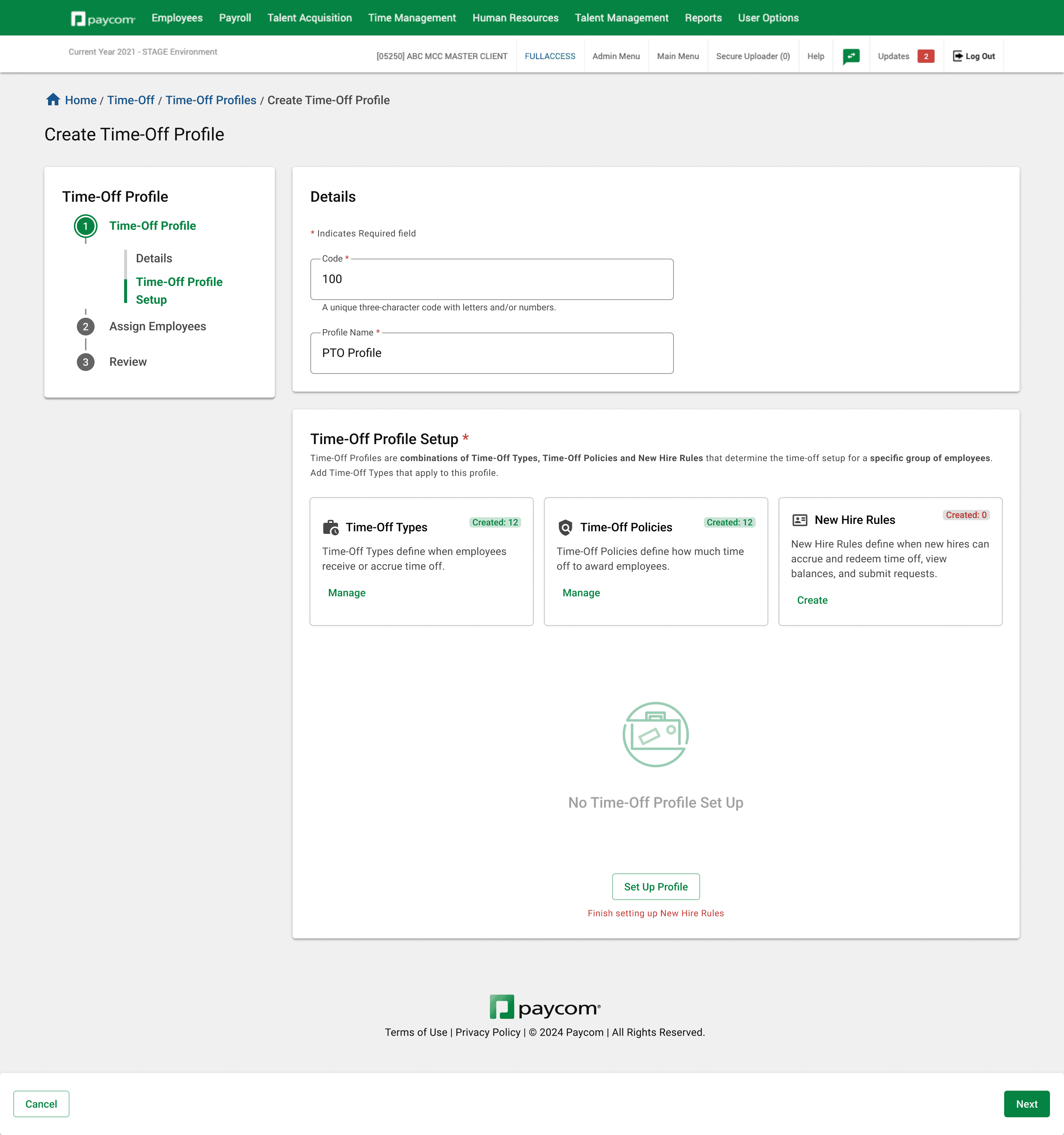
Task: Click the Profile Name text field
Action: tap(491, 353)
